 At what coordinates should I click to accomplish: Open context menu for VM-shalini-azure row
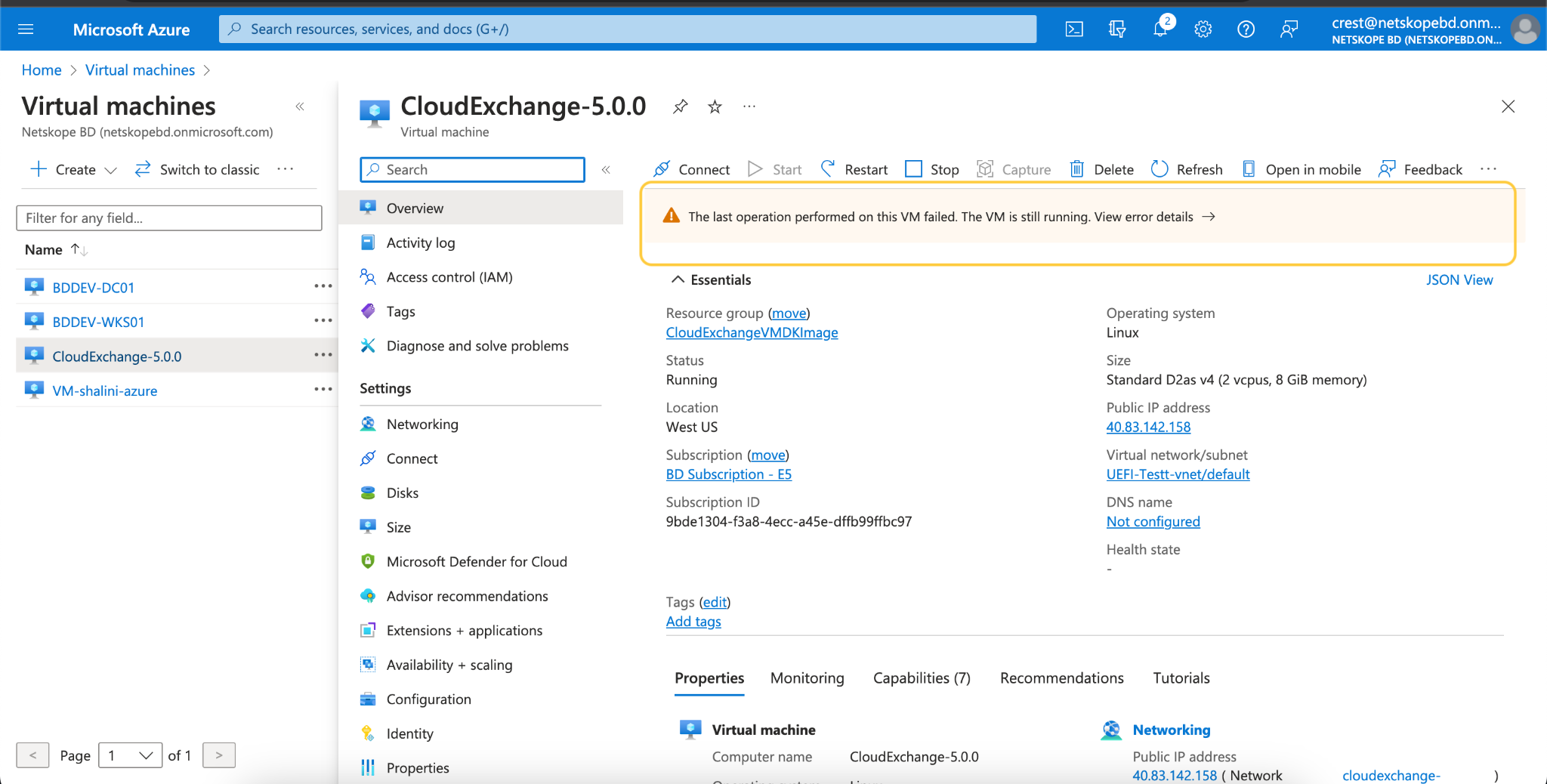coord(323,389)
